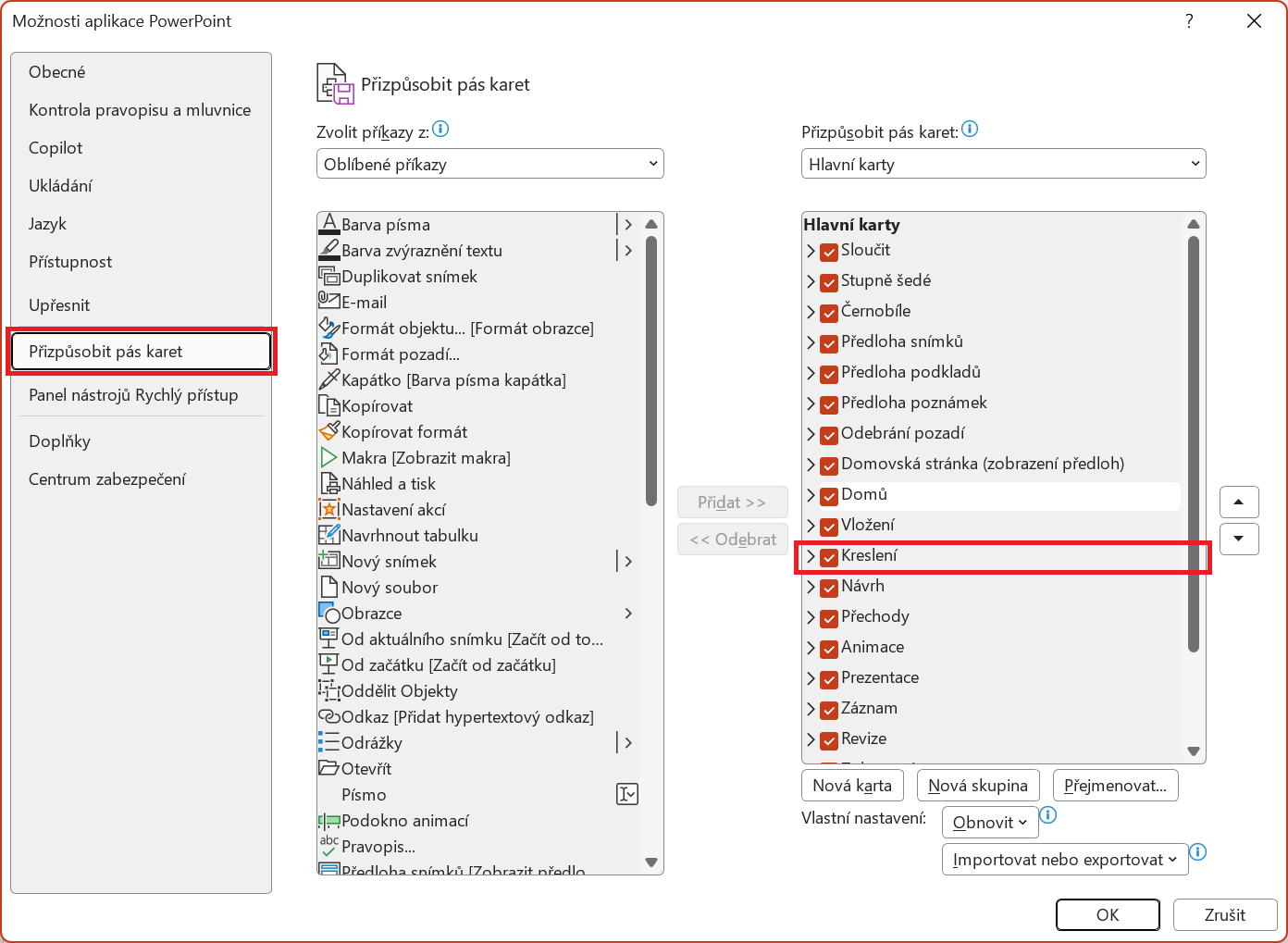The image size is (1288, 943).
Task: Click the Oddělit Objekty ungroup icon
Action: [329, 690]
